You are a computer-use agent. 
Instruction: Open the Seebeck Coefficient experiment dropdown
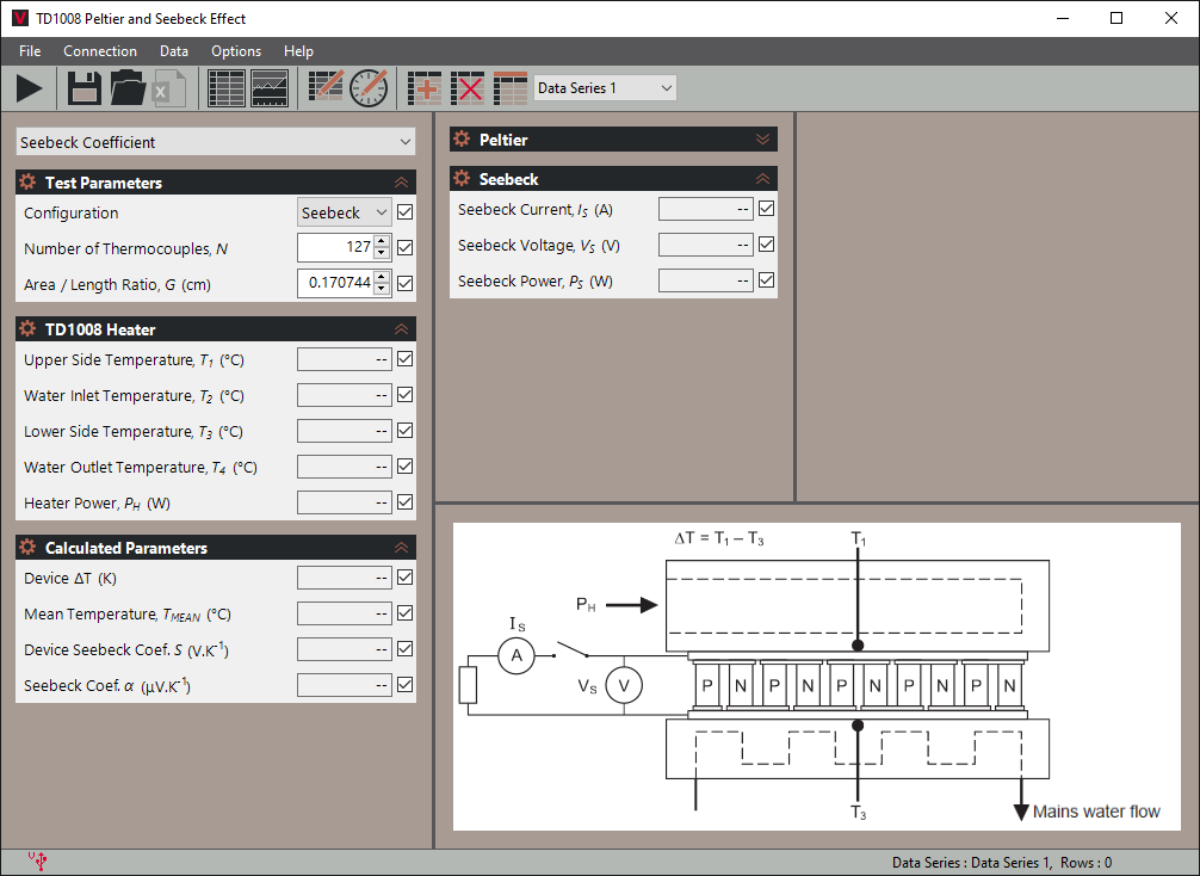pyautogui.click(x=216, y=142)
